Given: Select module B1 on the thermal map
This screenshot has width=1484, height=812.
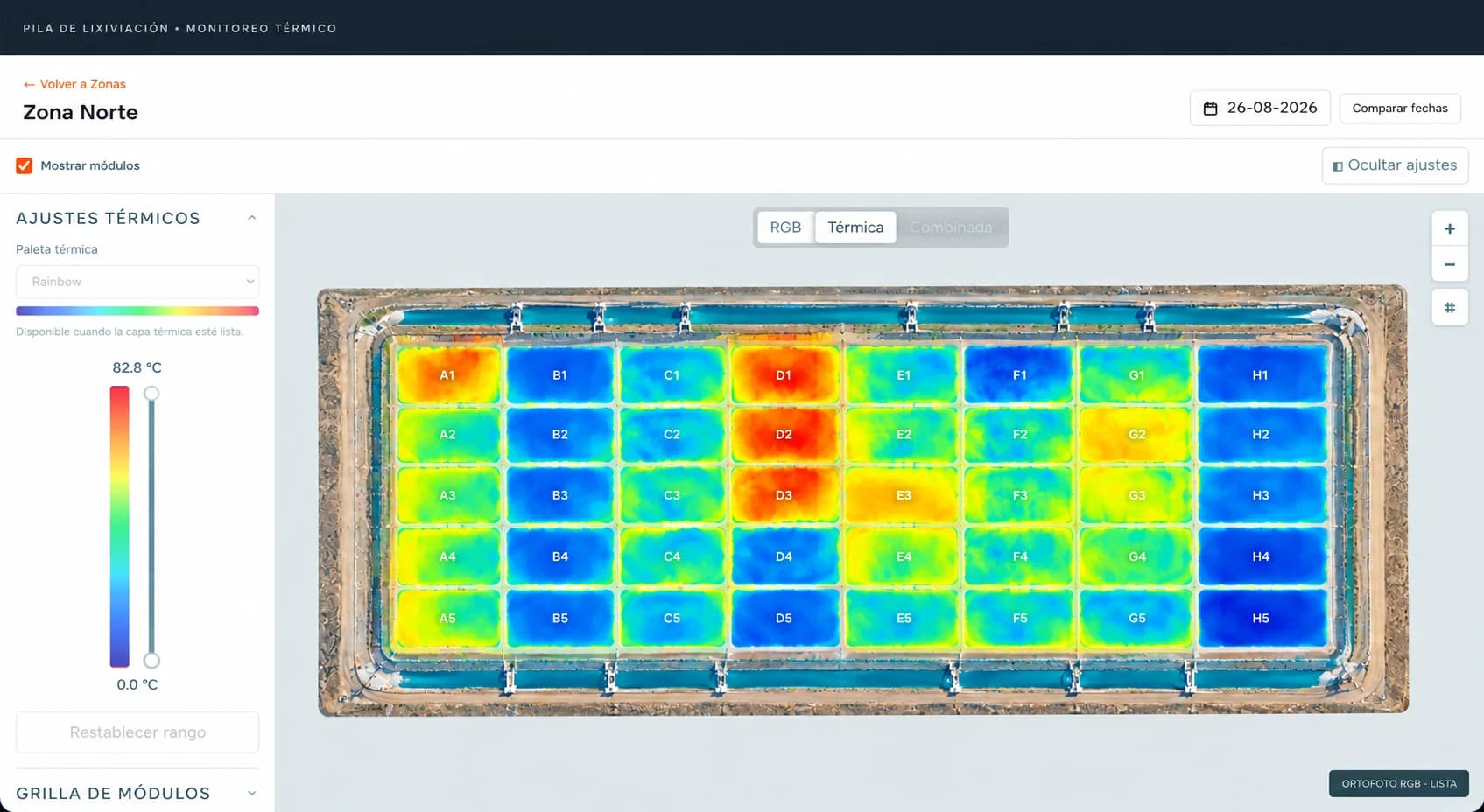Looking at the screenshot, I should coord(560,375).
